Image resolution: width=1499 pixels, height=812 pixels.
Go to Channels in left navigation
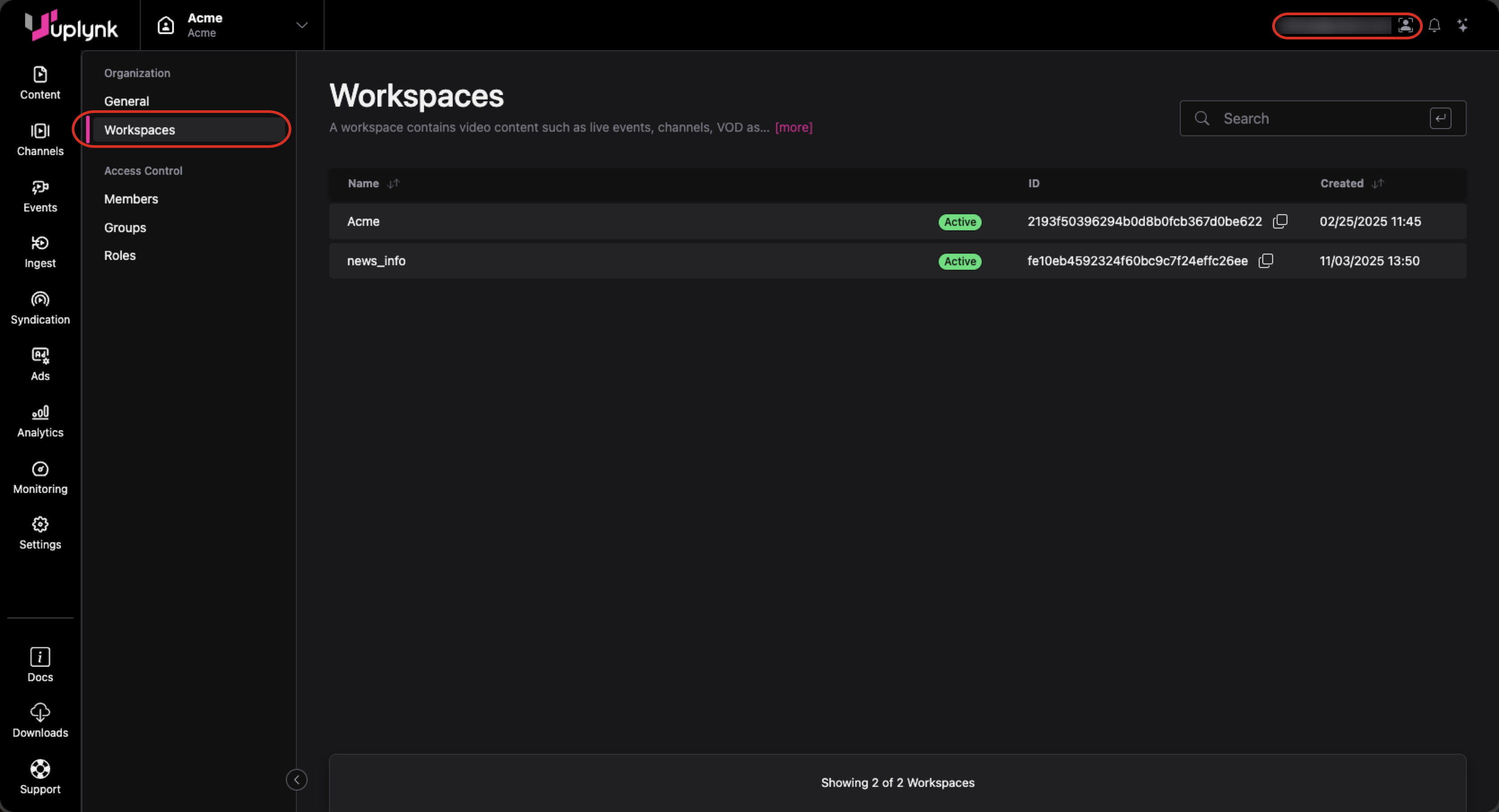coord(39,140)
